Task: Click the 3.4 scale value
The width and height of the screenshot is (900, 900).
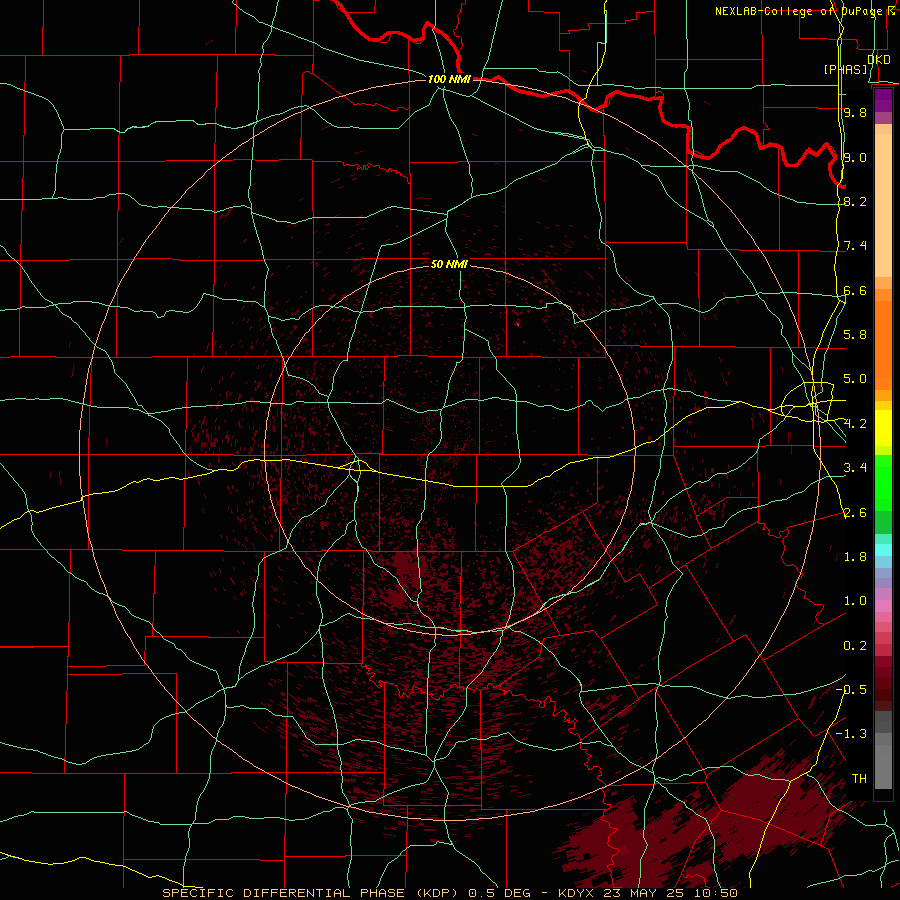Action: [855, 468]
